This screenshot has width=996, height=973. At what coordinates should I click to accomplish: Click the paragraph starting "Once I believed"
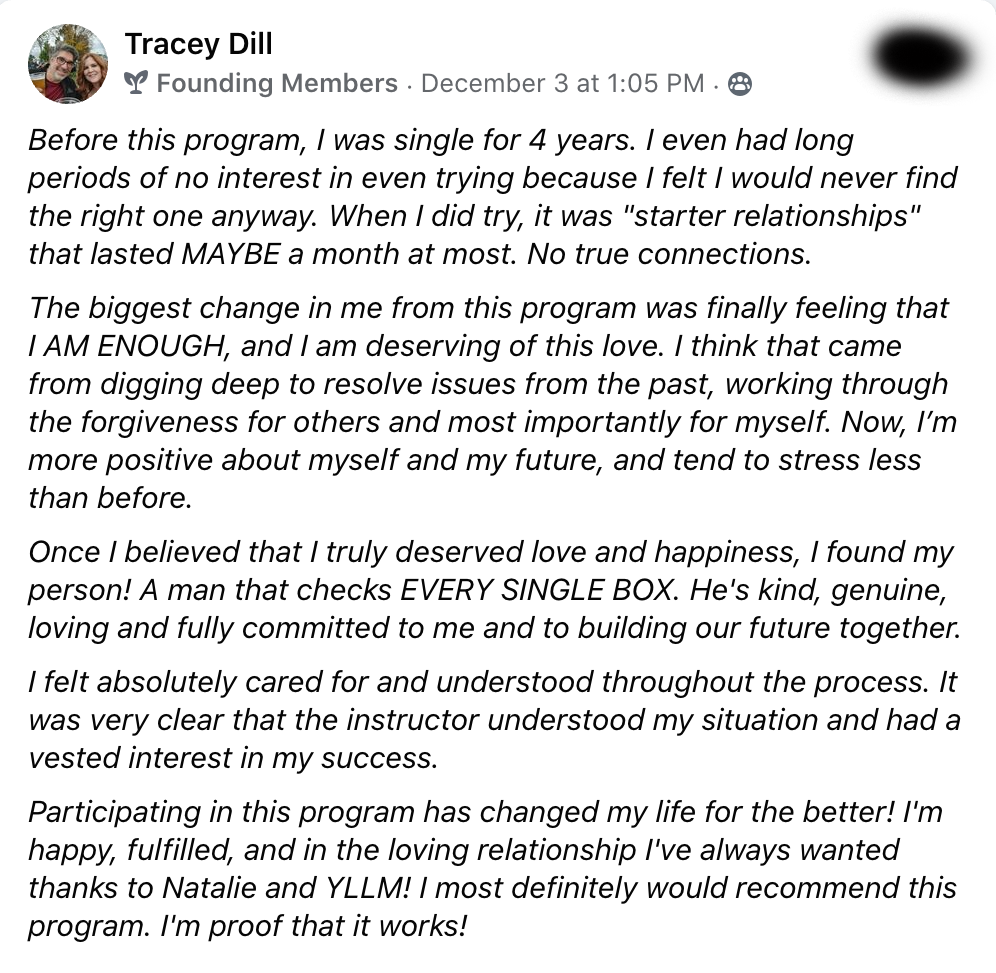coord(490,590)
